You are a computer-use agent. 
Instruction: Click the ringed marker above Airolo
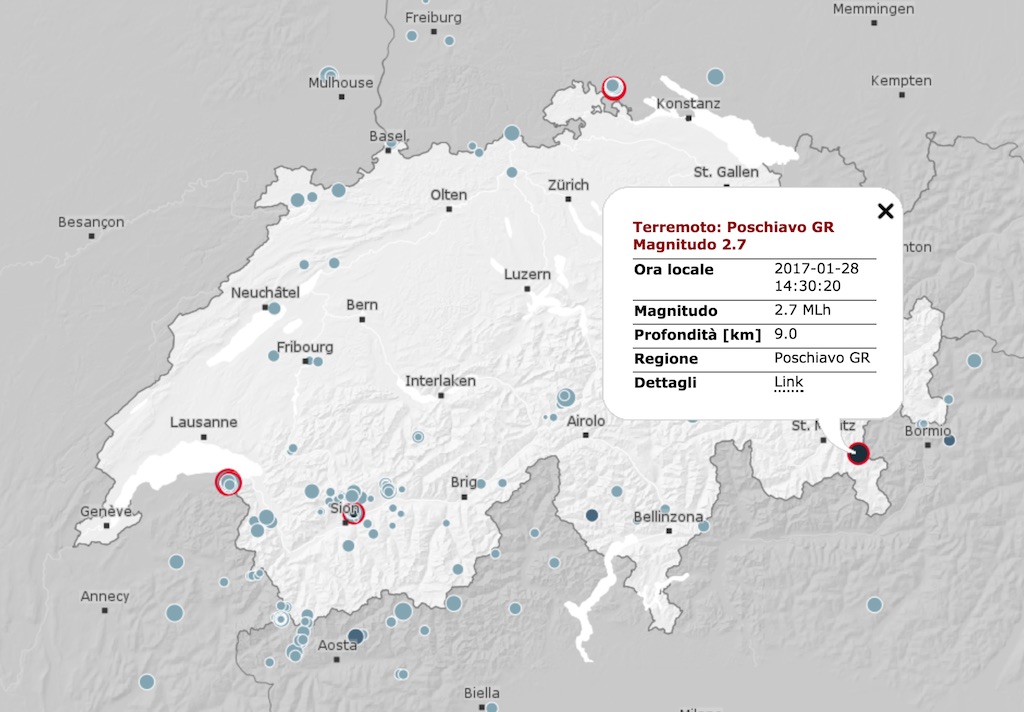pos(565,397)
